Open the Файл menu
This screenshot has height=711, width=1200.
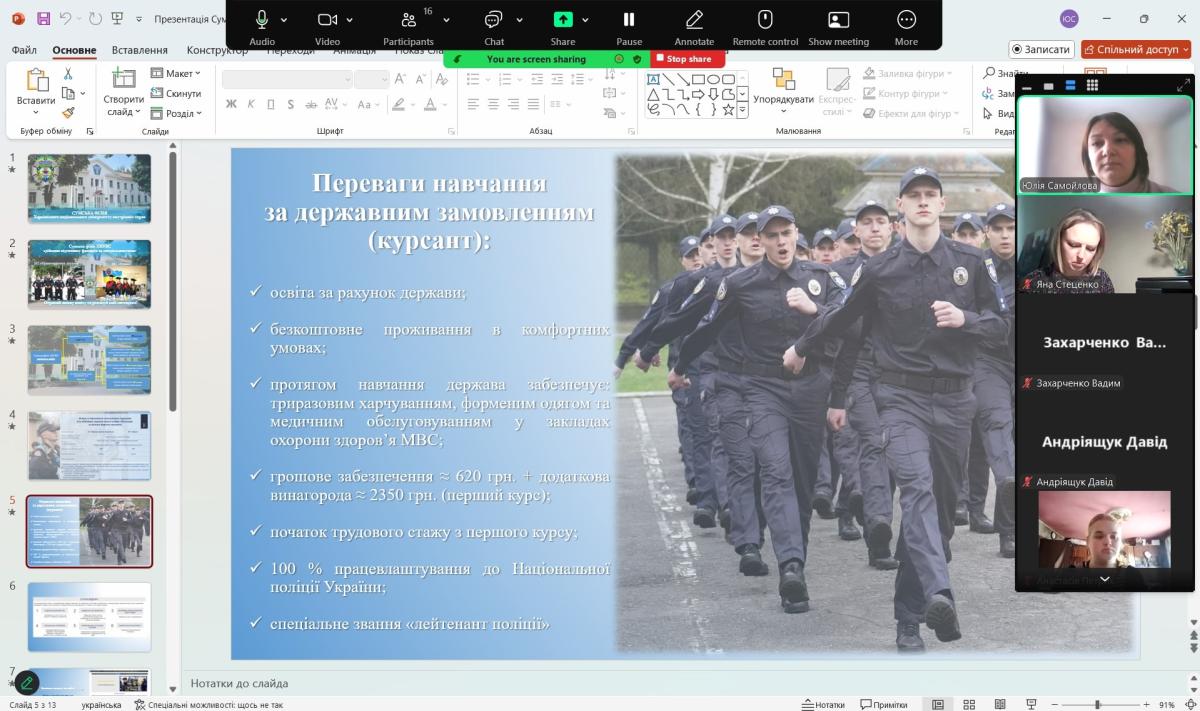pos(24,50)
